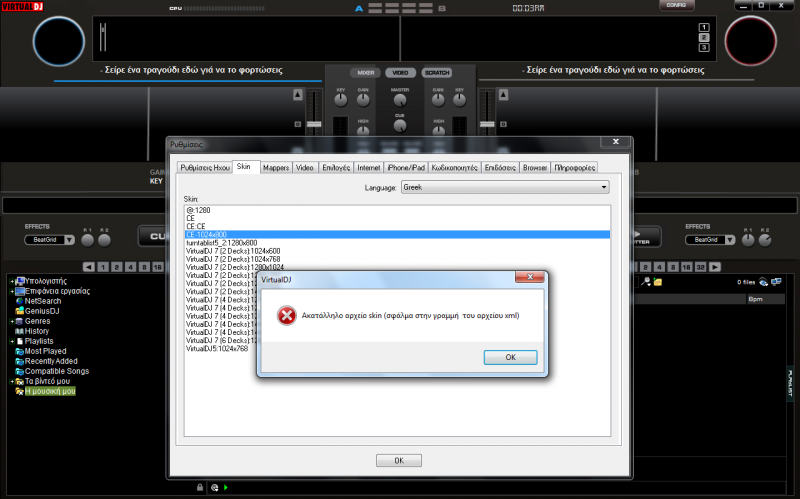Set left deck loop length to 16
Viewport: 800px width, 499px height.
(158, 267)
